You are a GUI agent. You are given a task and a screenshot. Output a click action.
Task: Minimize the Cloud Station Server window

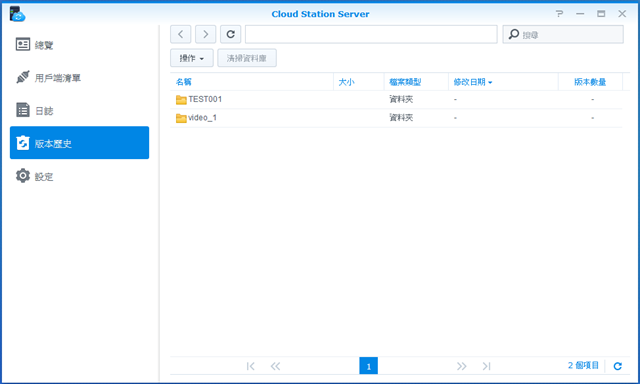point(580,14)
